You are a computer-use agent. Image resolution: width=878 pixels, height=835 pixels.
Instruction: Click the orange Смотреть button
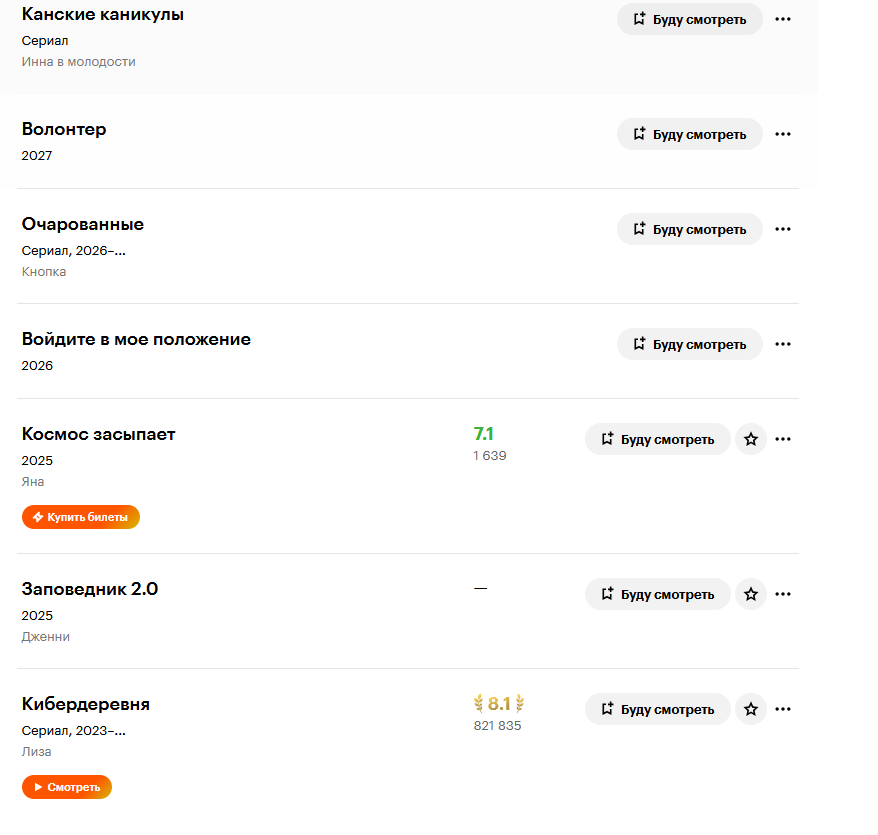pyautogui.click(x=67, y=787)
